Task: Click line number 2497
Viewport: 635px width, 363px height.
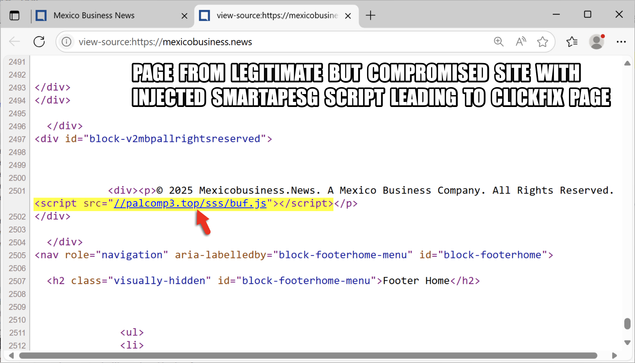Action: click(x=17, y=139)
